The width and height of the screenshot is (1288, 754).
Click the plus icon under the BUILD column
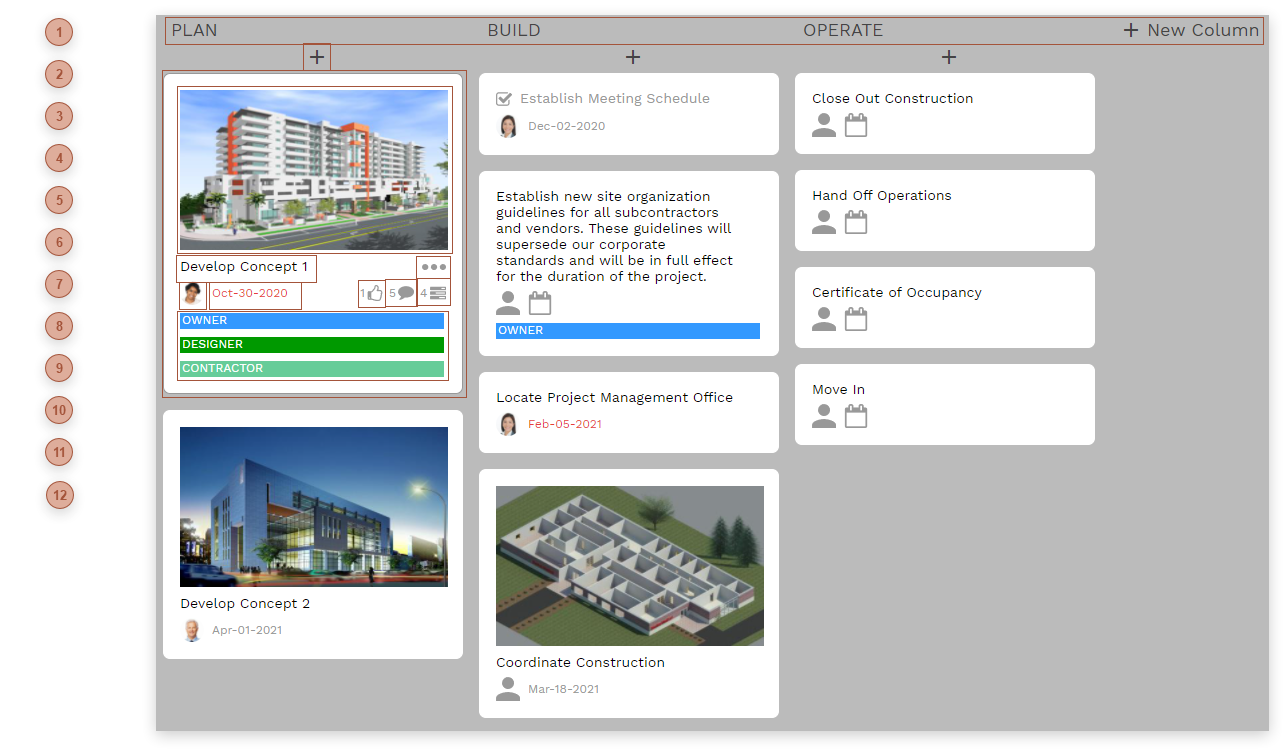coord(632,57)
